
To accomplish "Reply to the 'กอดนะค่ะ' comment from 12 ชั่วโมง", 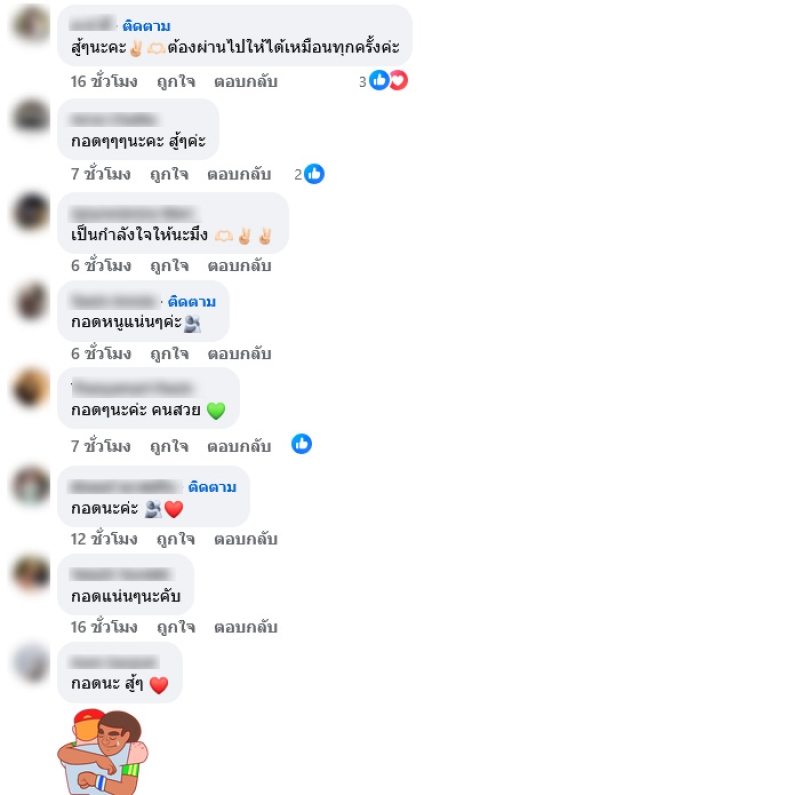I will click(245, 539).
